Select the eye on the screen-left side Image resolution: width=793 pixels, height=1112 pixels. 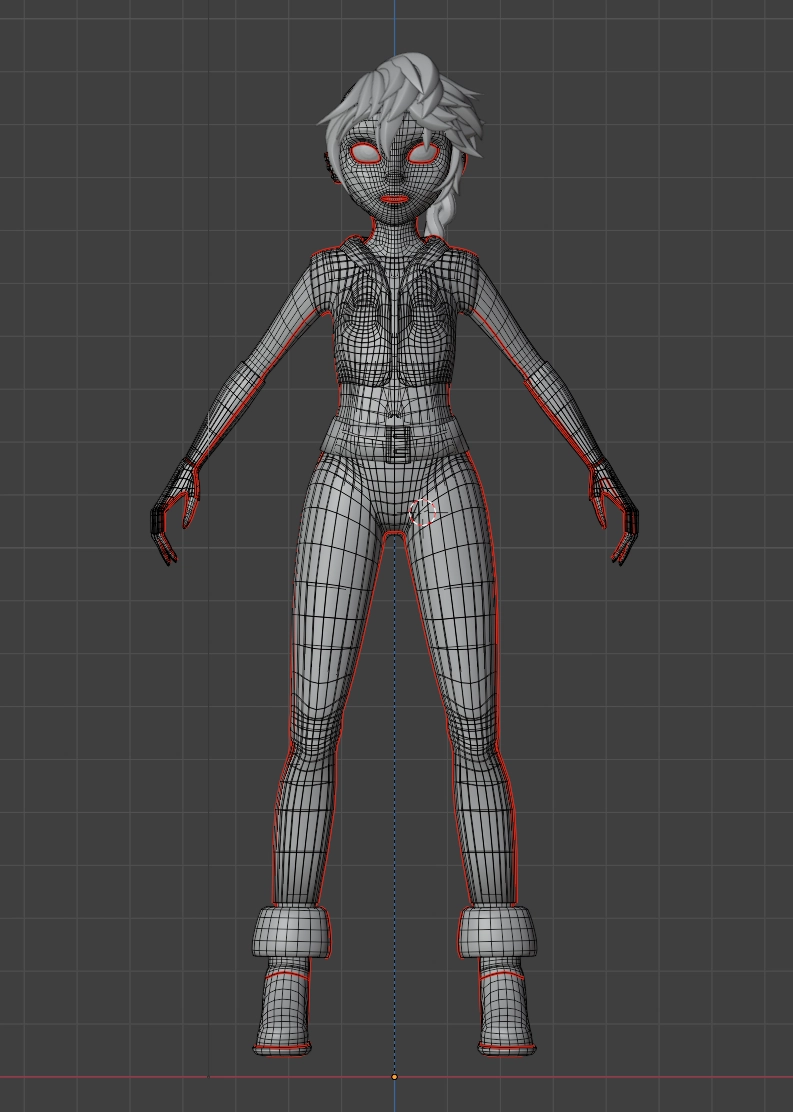[364, 153]
